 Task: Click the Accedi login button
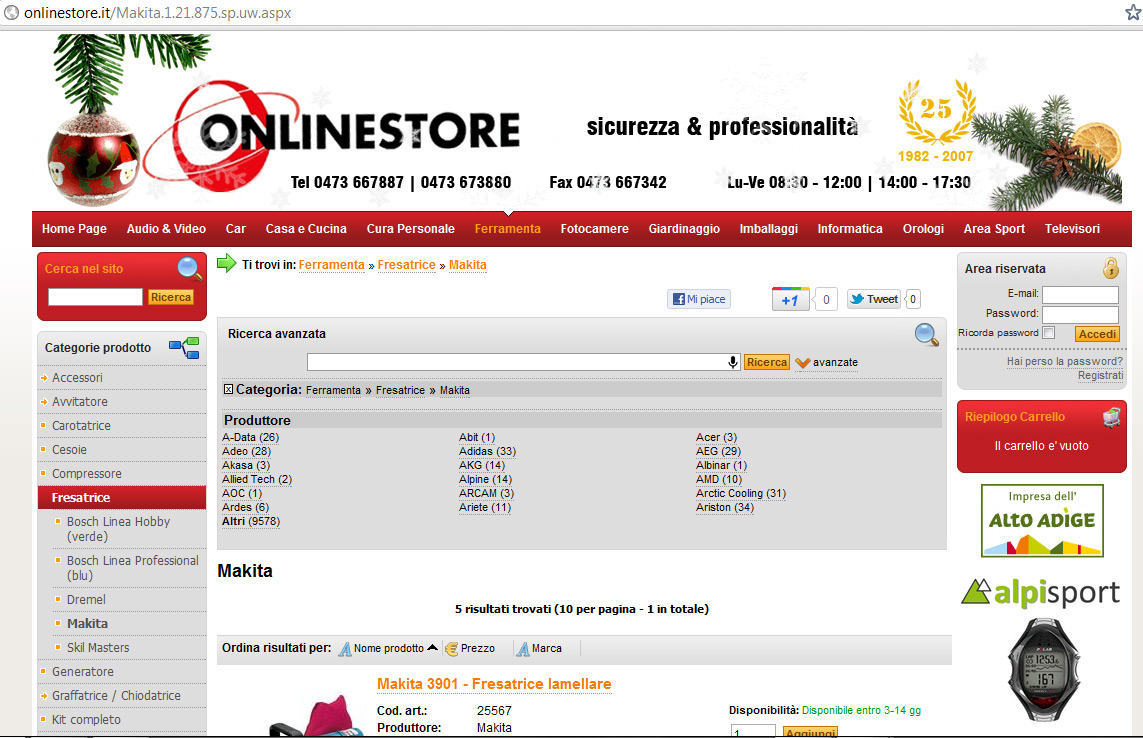coord(1097,334)
